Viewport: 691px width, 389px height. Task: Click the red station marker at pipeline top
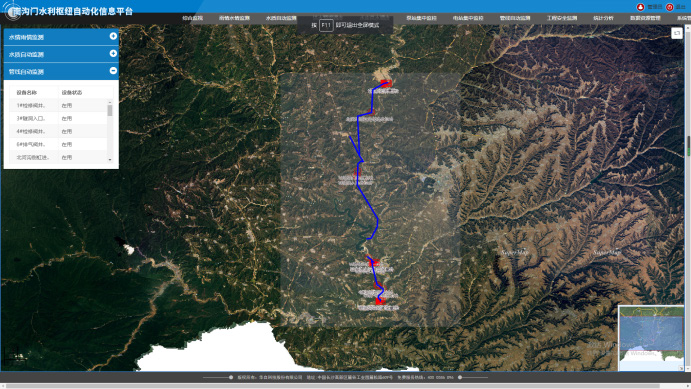(386, 83)
